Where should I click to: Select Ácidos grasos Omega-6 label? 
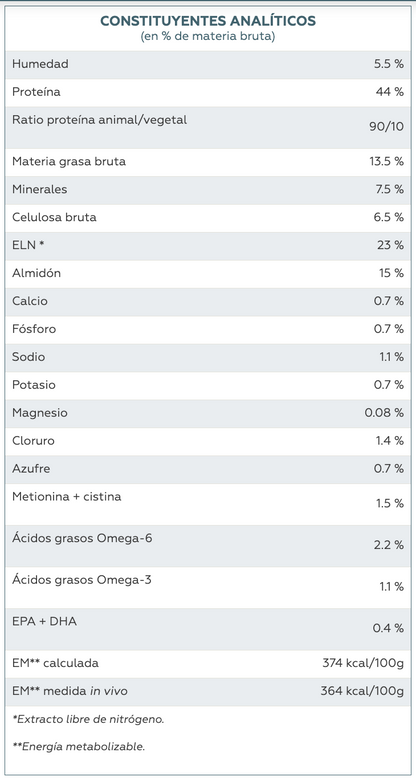82,538
